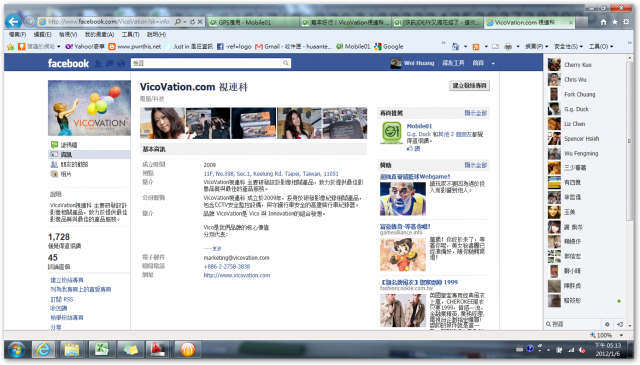This screenshot has width=640, height=365.
Task: Expand the Tools(O) menu in command bar
Action: click(x=601, y=47)
